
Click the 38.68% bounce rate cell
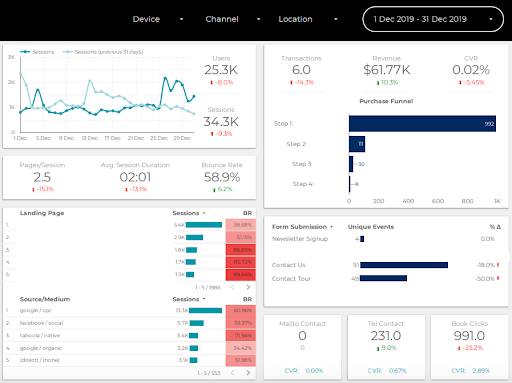[x=241, y=225]
